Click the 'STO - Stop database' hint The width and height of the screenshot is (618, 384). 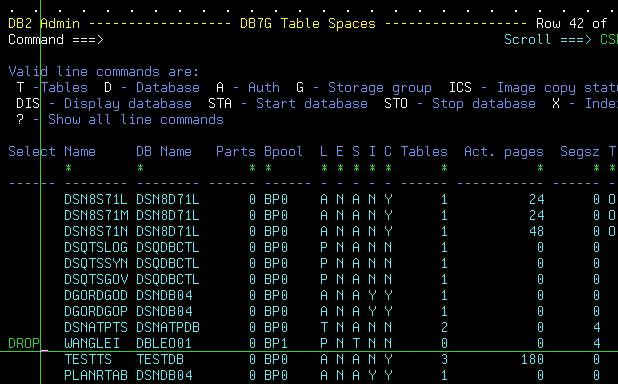(460, 104)
